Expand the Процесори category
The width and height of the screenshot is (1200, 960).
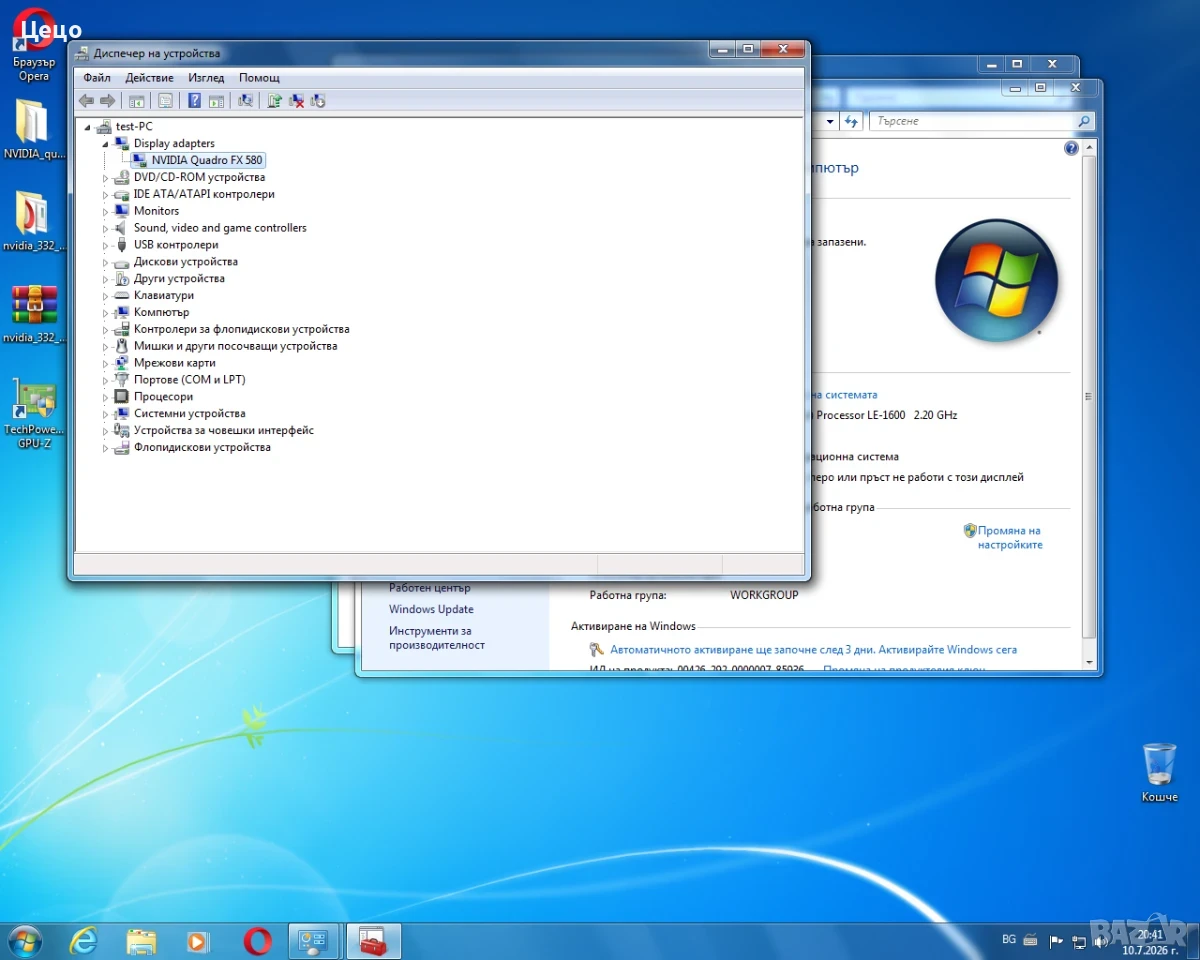tap(106, 397)
